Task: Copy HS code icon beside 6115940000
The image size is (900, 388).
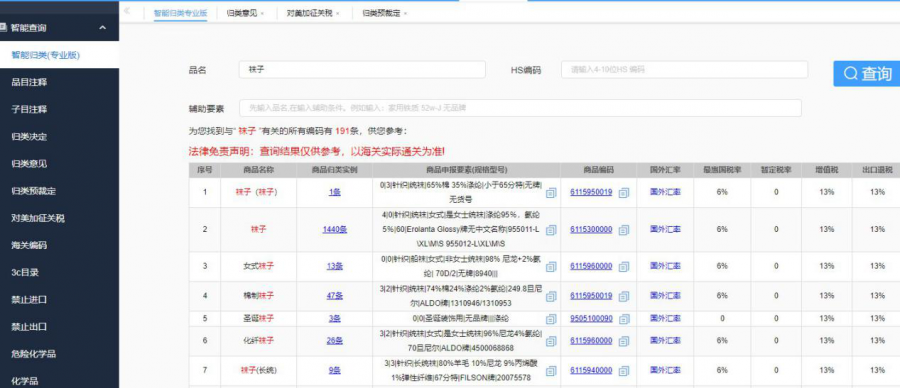Action: pyautogui.click(x=624, y=371)
